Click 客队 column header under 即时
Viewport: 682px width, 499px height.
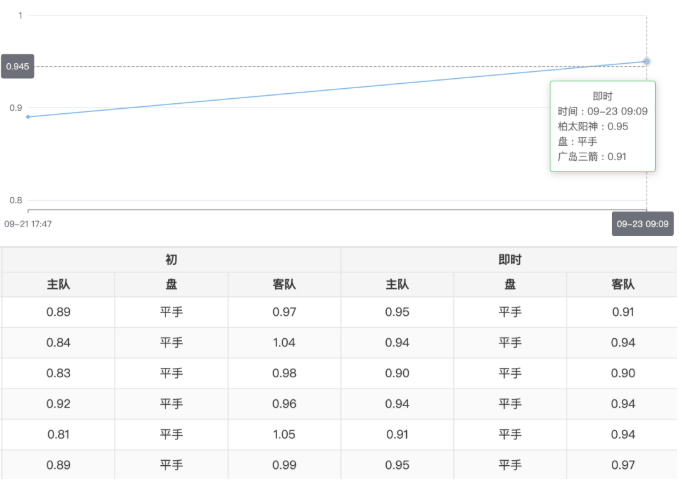[x=622, y=285]
